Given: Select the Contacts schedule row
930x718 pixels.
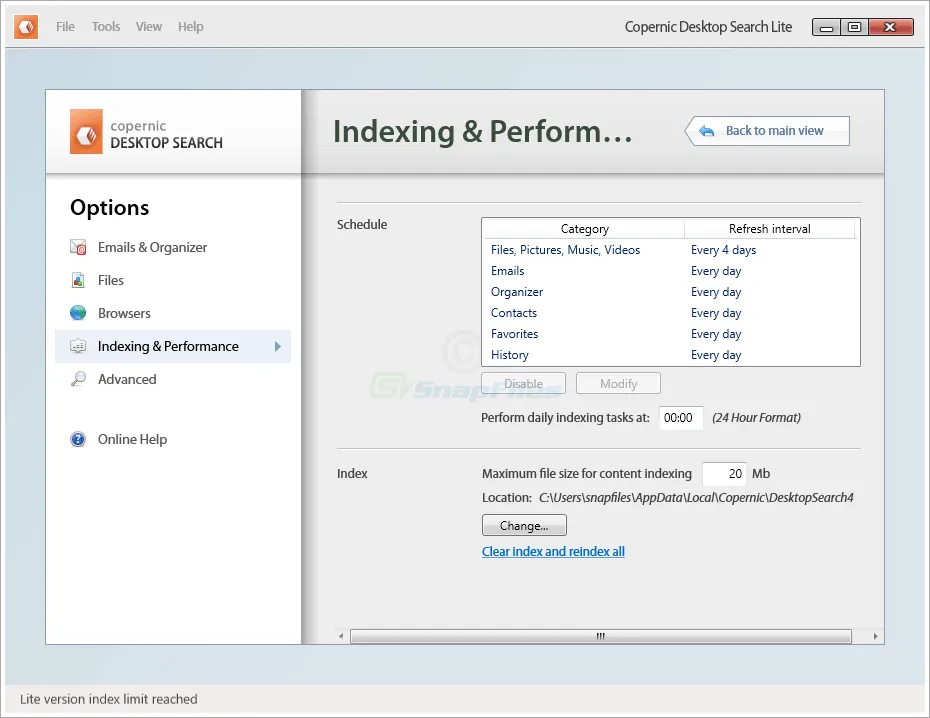Looking at the screenshot, I should [671, 313].
